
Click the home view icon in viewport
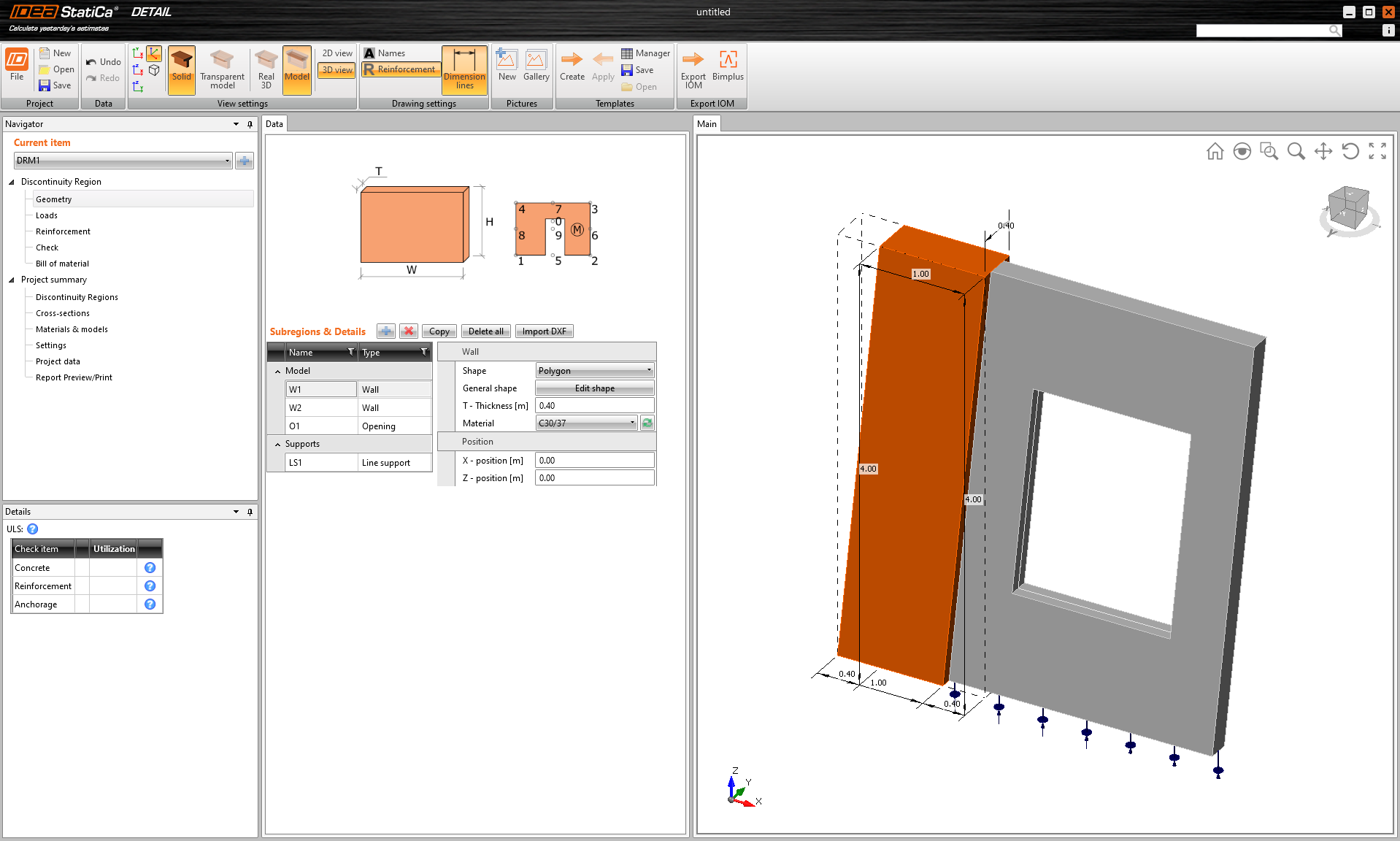tap(1215, 151)
